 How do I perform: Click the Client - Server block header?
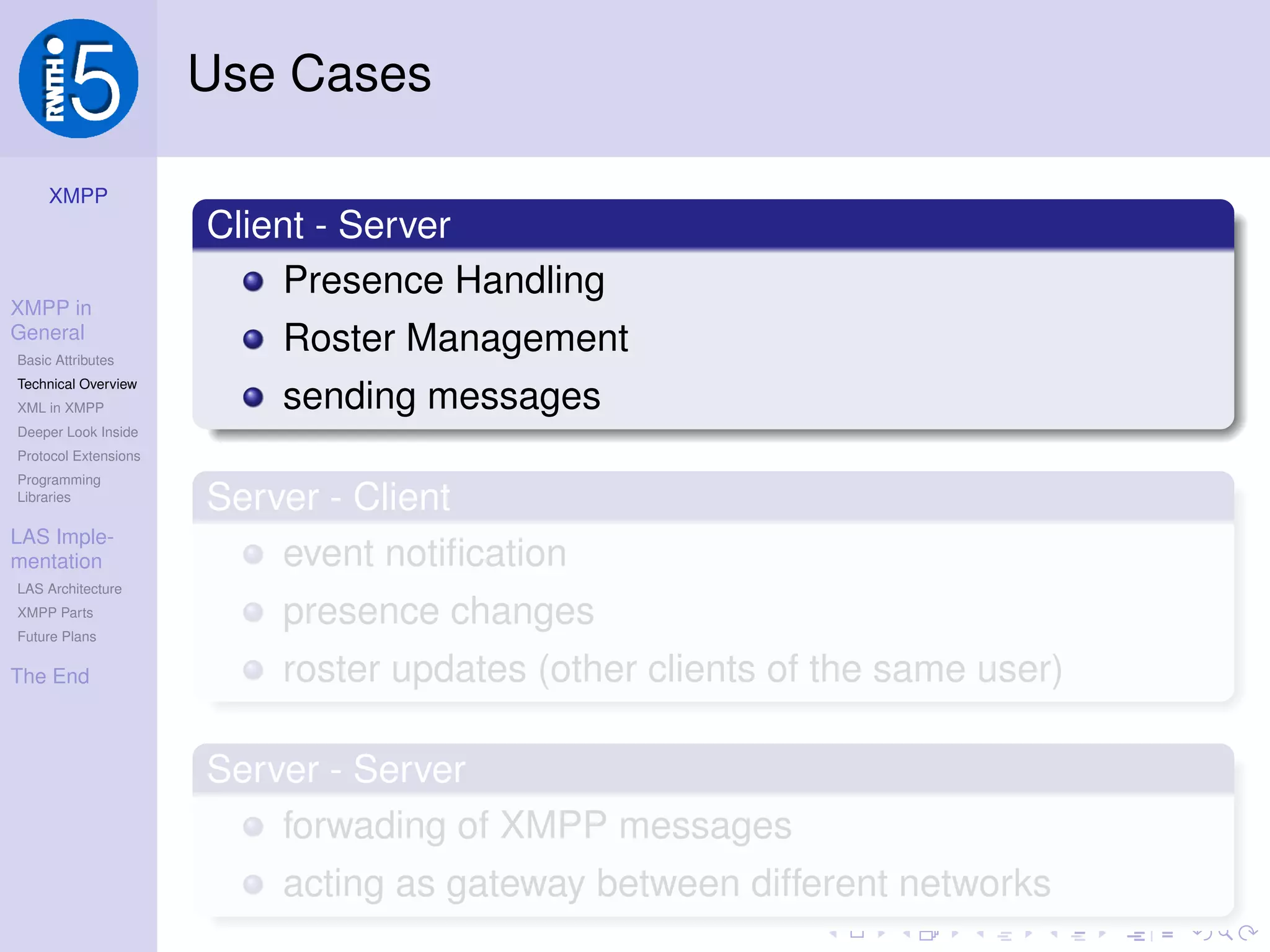click(x=713, y=224)
